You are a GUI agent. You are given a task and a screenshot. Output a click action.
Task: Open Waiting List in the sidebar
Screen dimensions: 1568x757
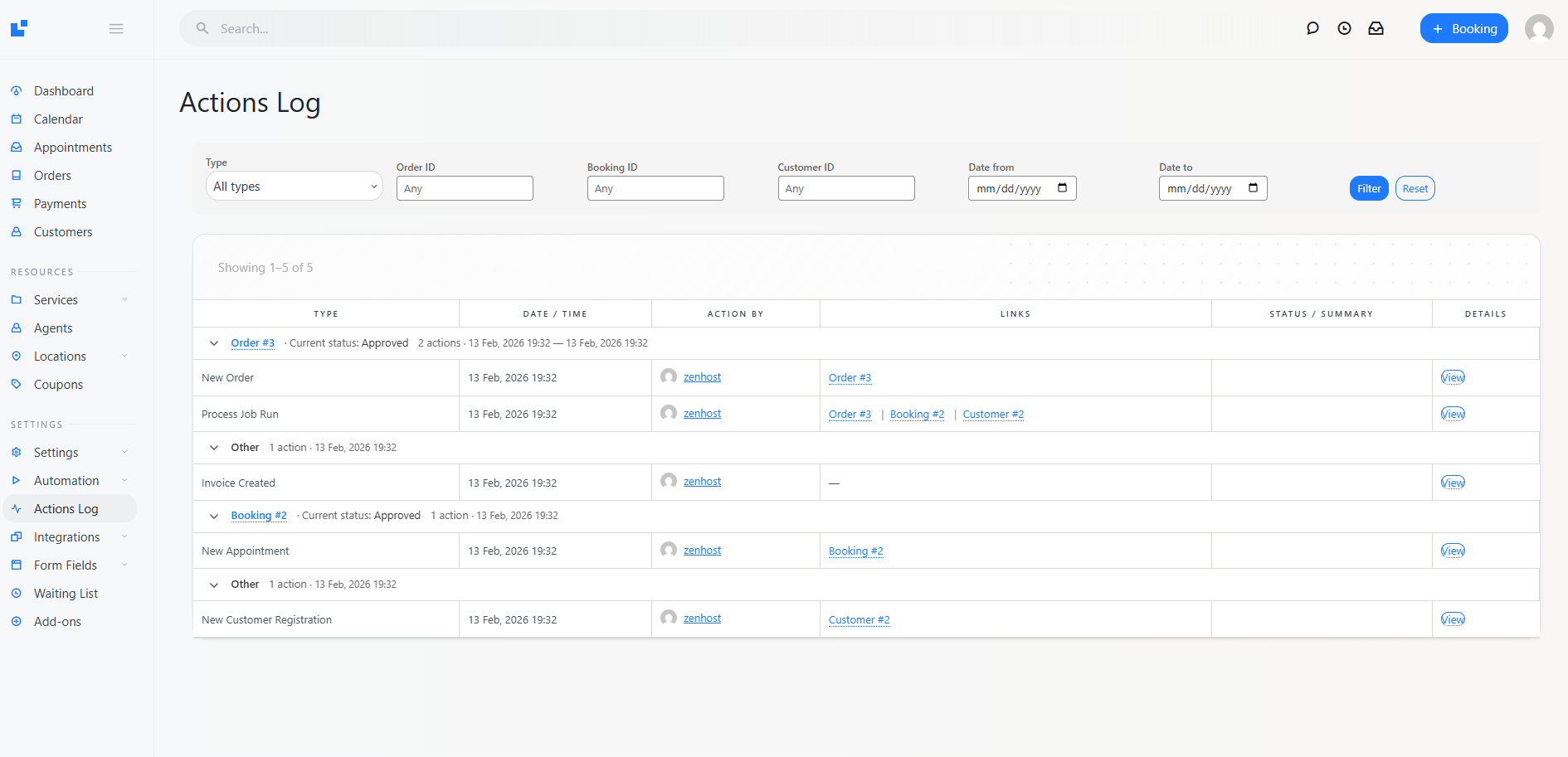pos(66,594)
